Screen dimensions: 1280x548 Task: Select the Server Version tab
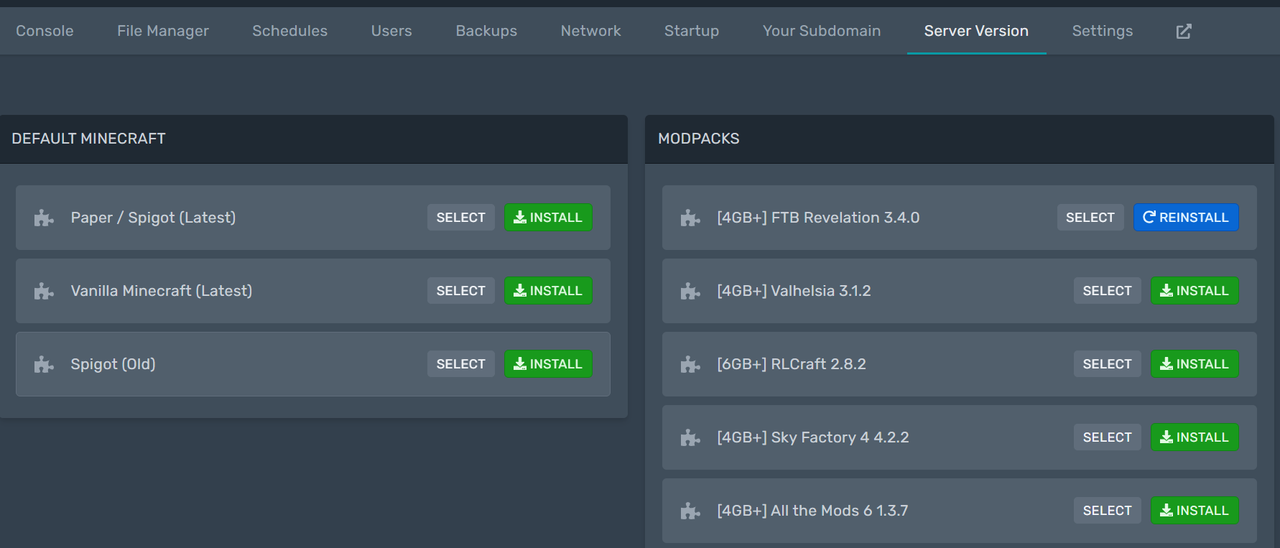click(976, 31)
